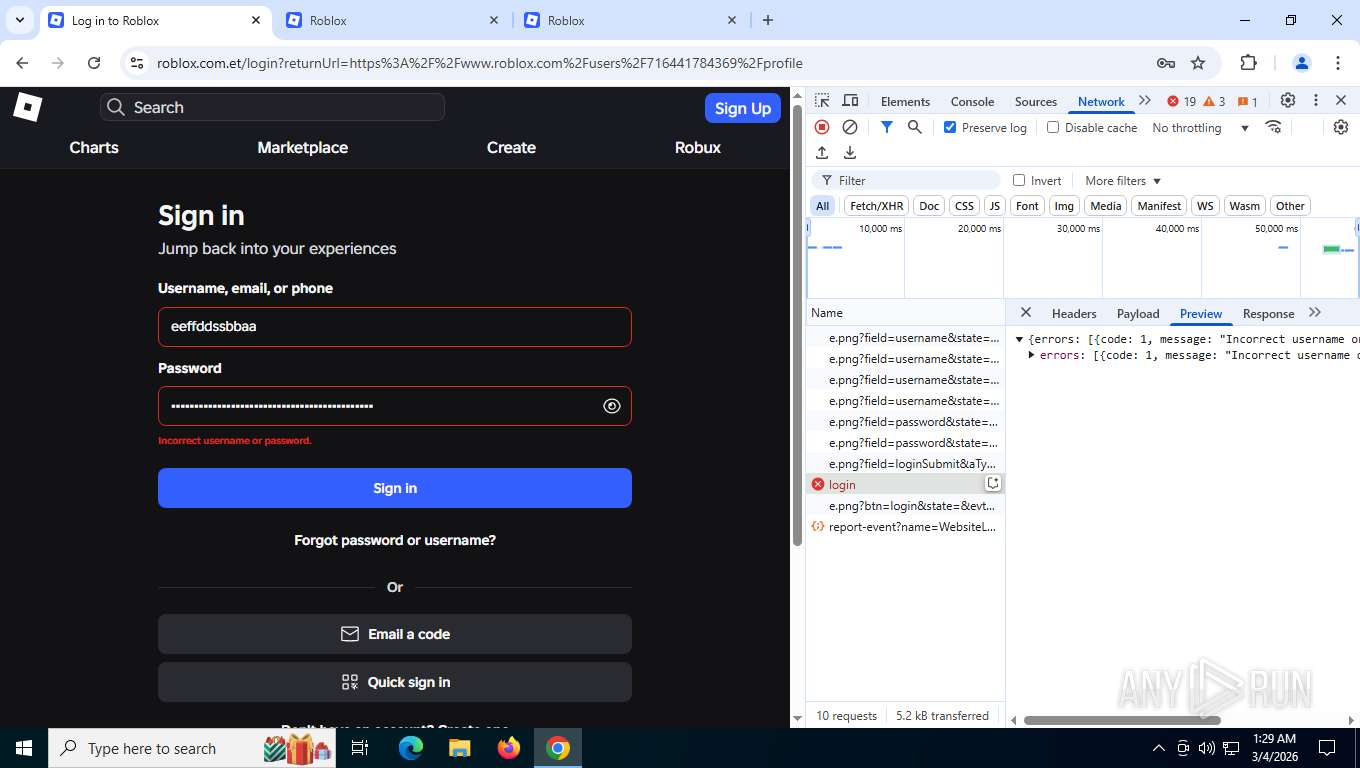Expand the errors array in Preview

[x=1031, y=355]
